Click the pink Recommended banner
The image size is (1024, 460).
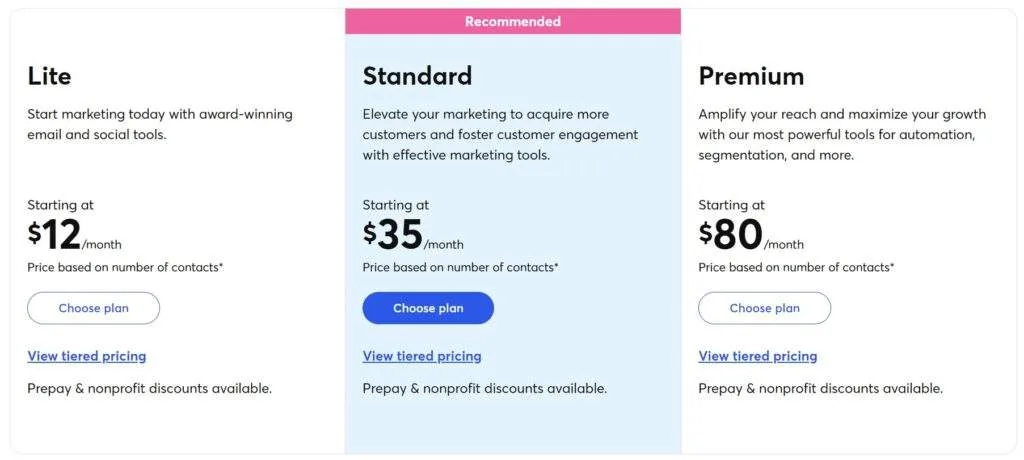tap(513, 21)
